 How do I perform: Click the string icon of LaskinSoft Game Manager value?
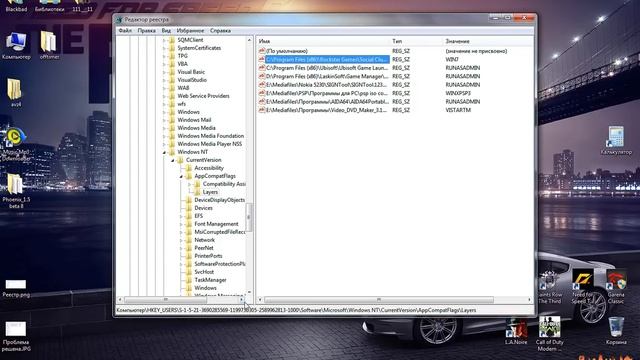[262, 76]
